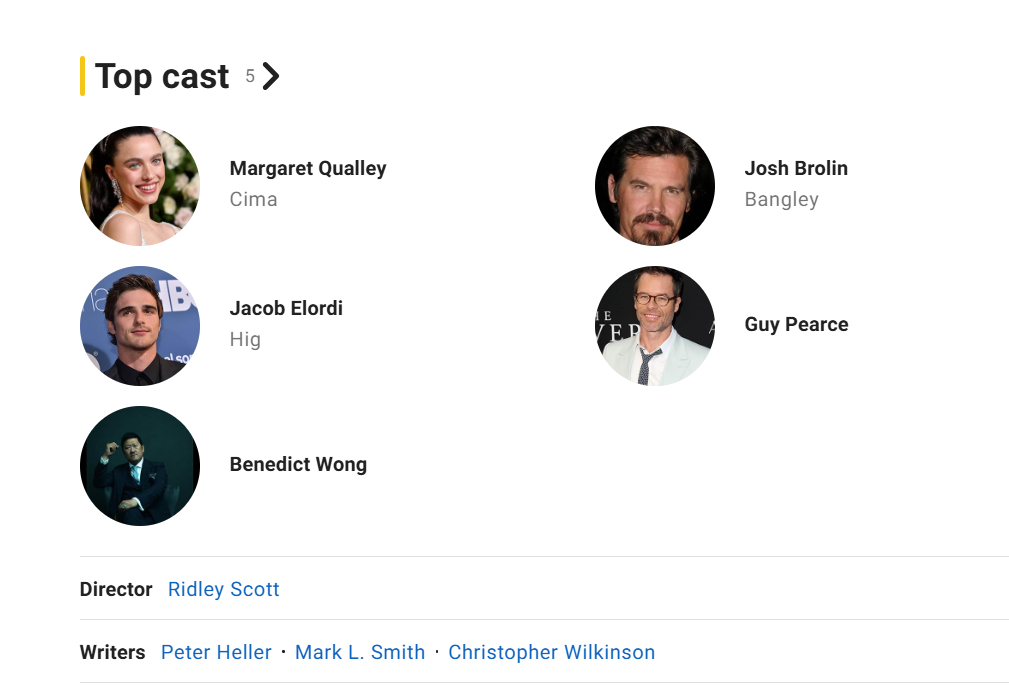Open Guy Pearce's profile photo
Screen dimensions: 1009x685
(654, 326)
